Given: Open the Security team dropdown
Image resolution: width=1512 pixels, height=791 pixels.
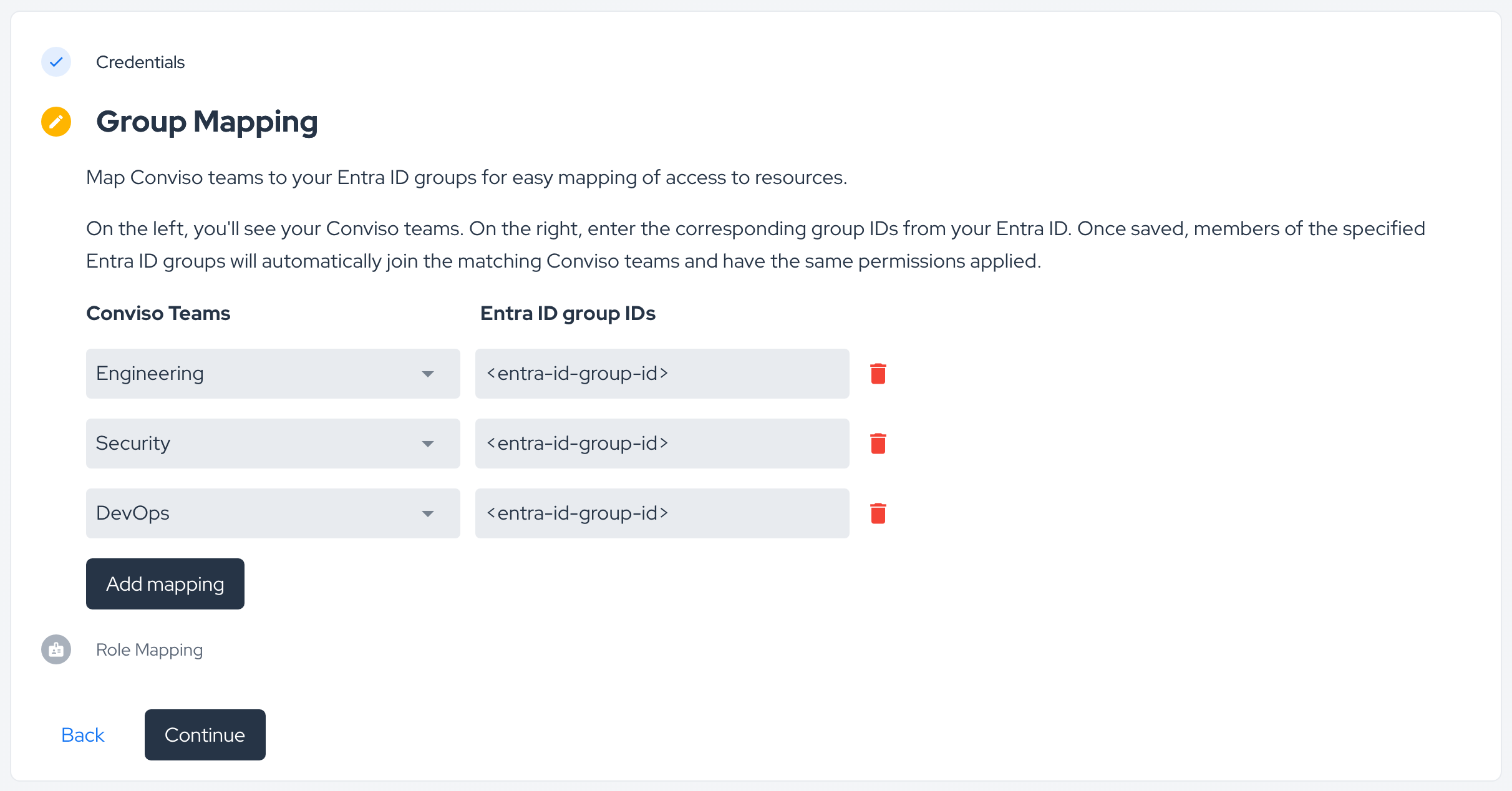Looking at the screenshot, I should coord(273,444).
